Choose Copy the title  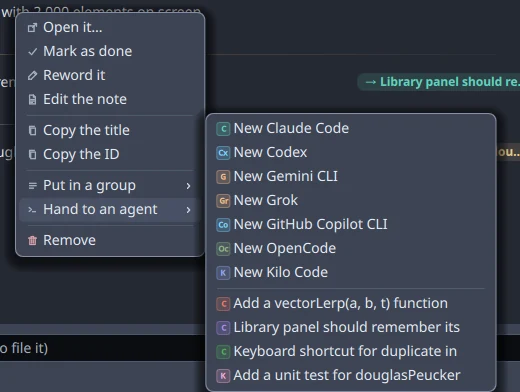[x=110, y=130]
